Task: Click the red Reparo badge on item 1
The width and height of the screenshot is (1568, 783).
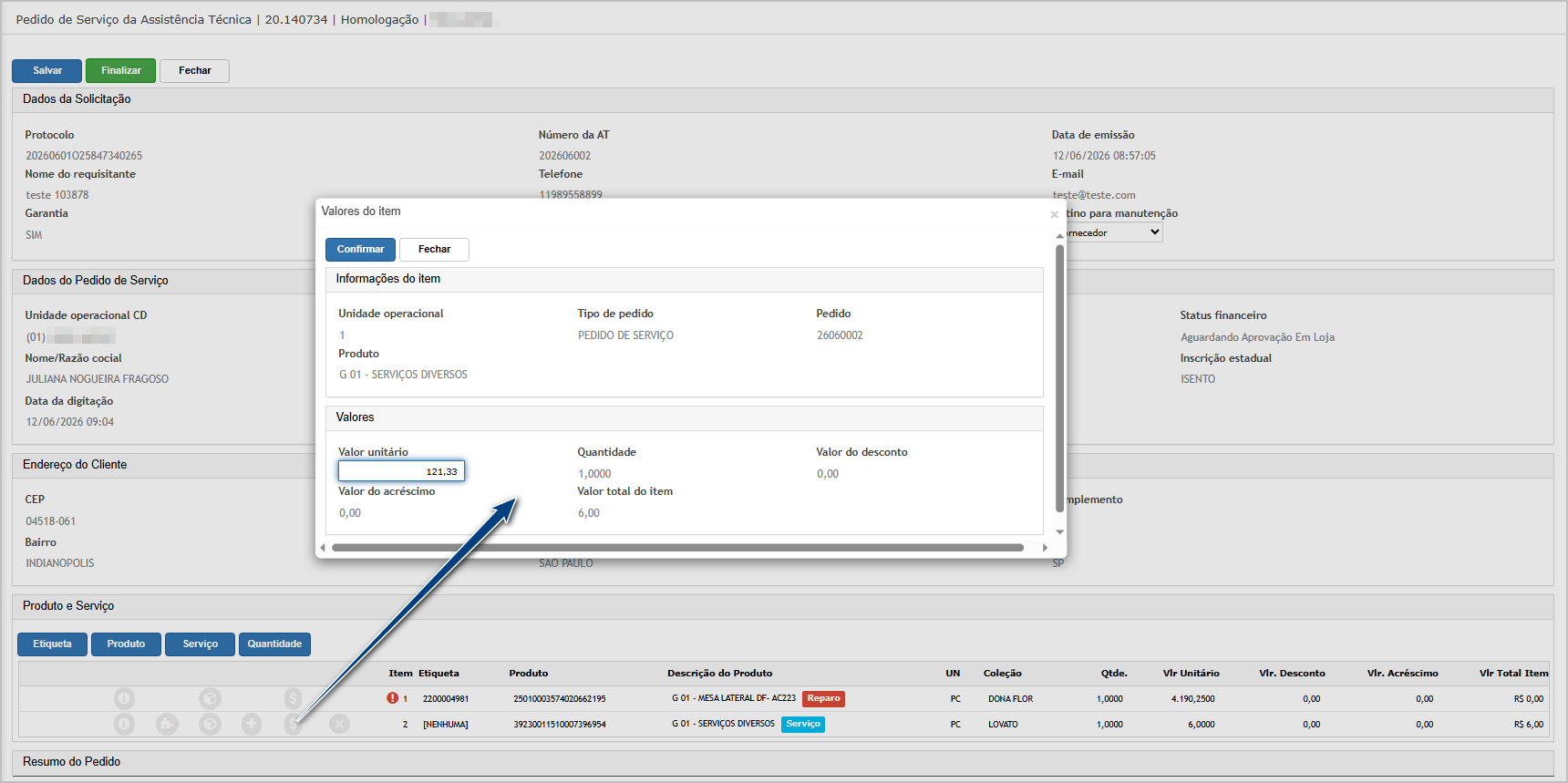Action: 823,699
